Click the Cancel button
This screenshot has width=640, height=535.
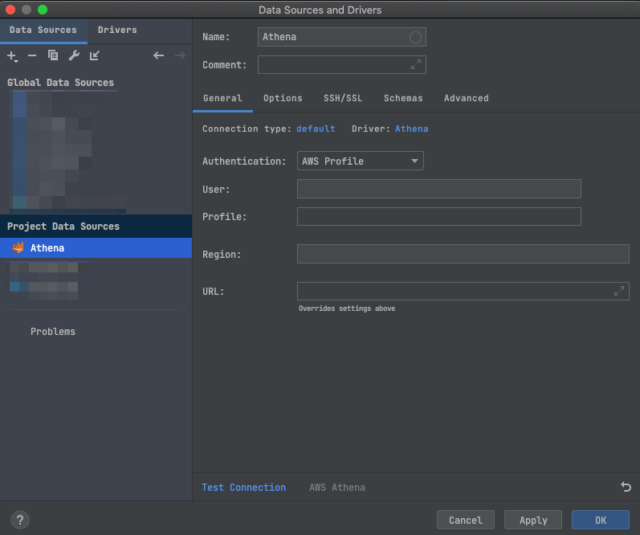coord(465,520)
